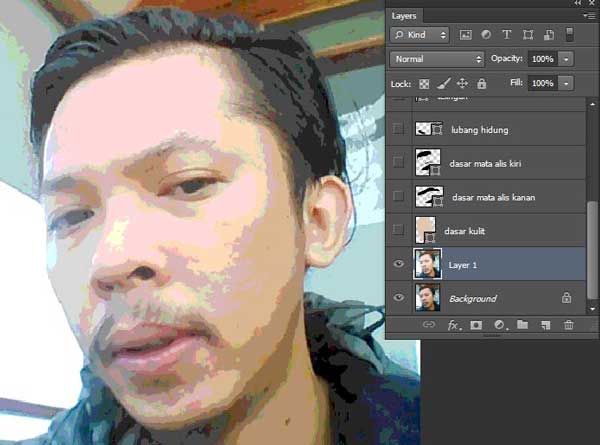
Task: Filter layers by pixel layers icon
Action: tap(465, 35)
